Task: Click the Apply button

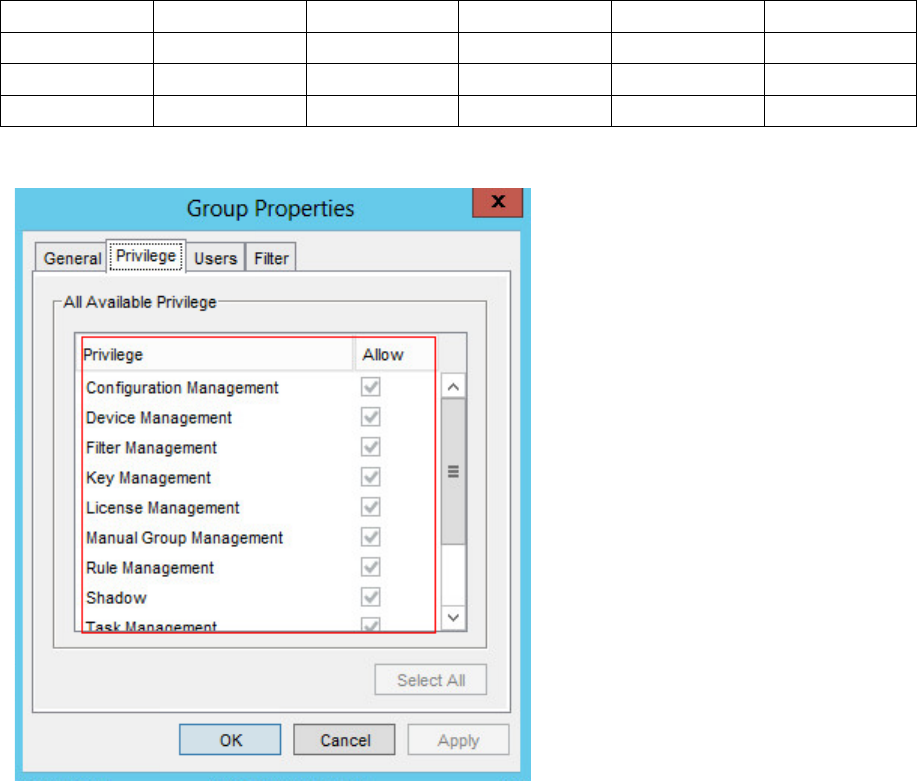Action: pos(459,741)
